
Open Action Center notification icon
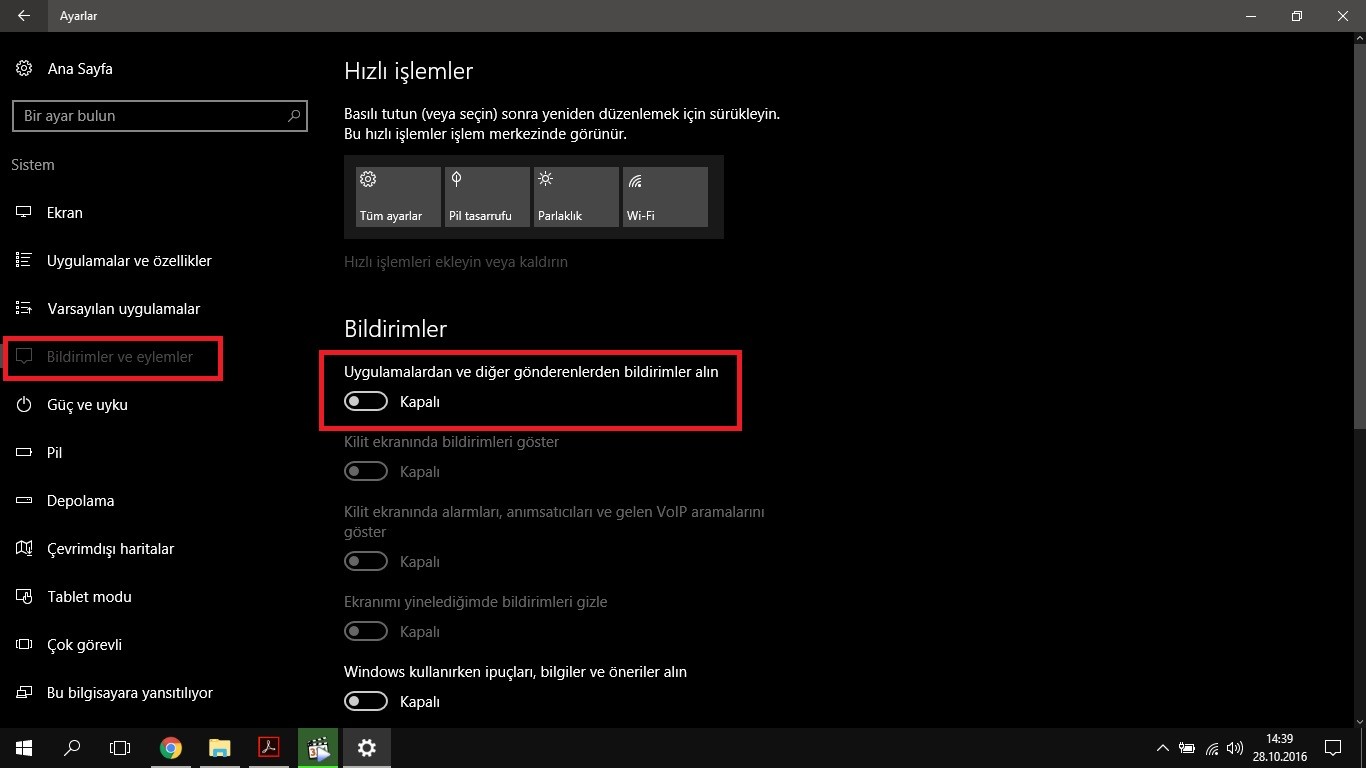pyautogui.click(x=1333, y=748)
